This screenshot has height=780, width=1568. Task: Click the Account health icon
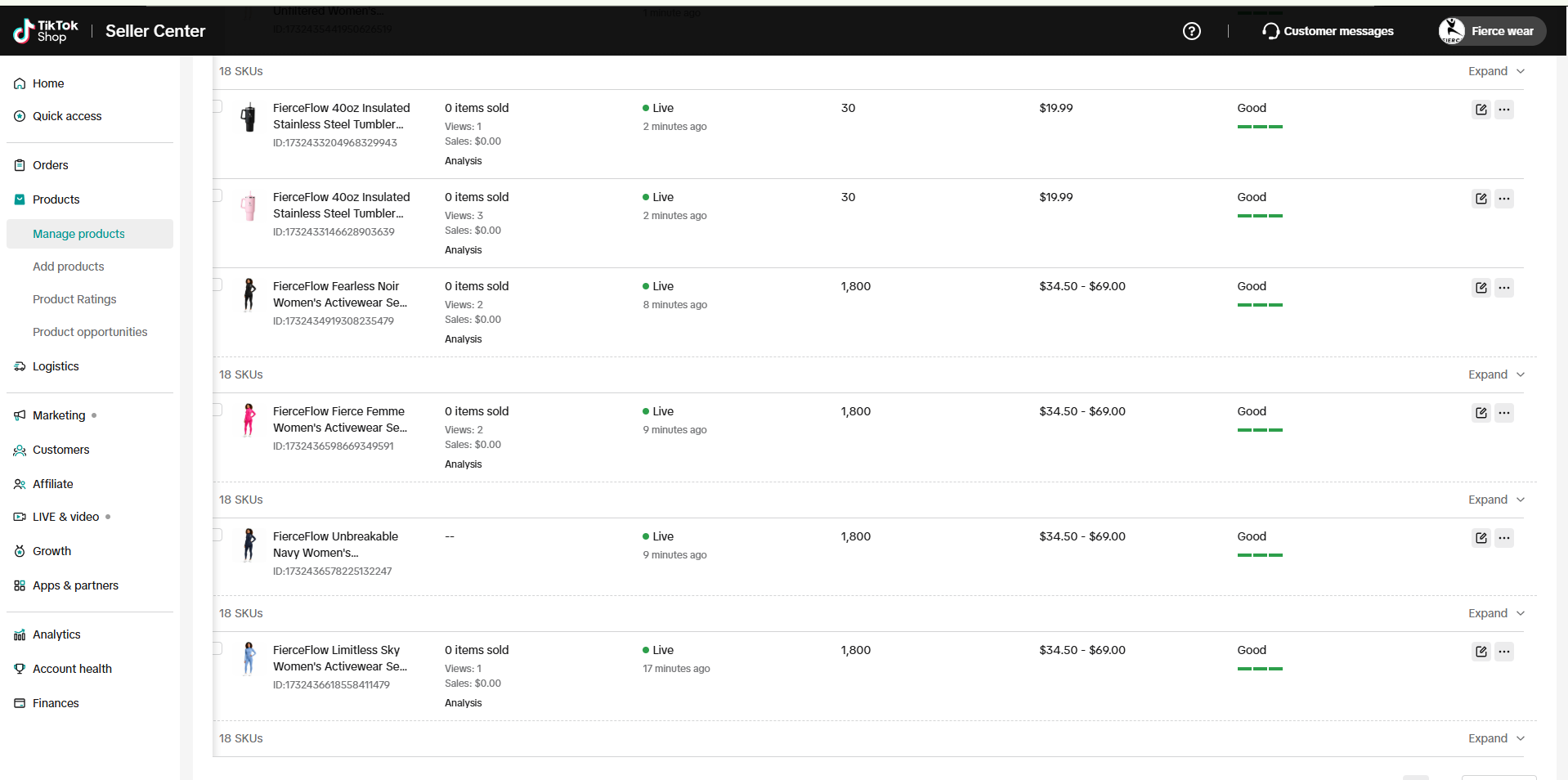pyautogui.click(x=20, y=669)
